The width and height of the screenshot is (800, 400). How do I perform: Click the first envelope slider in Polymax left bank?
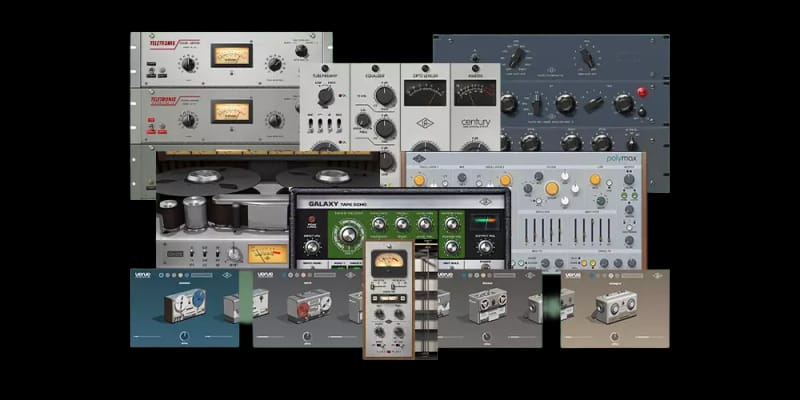coord(526,230)
